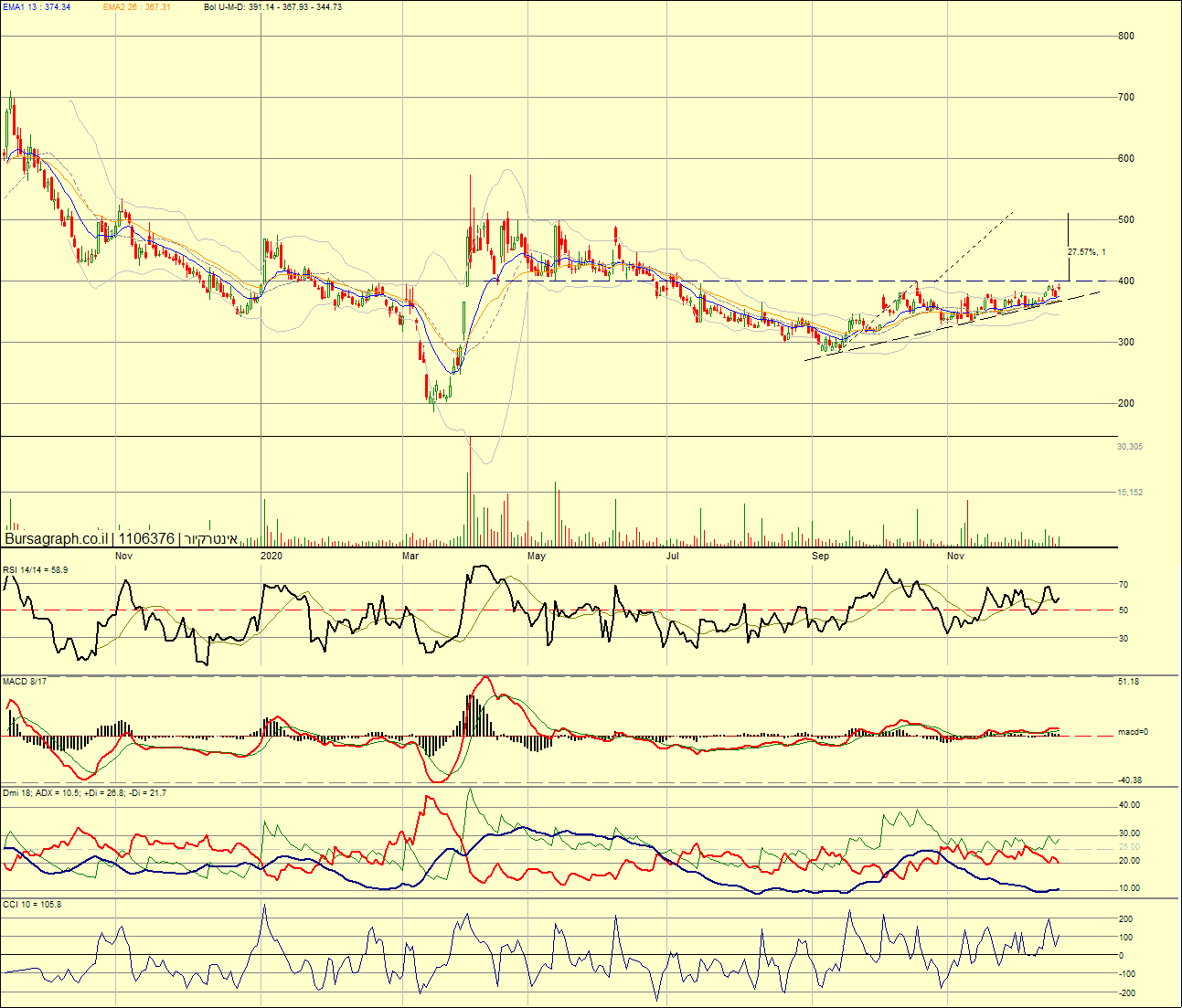Select the 30,305 volume axis label
The height and width of the screenshot is (1008, 1182).
(x=1130, y=447)
